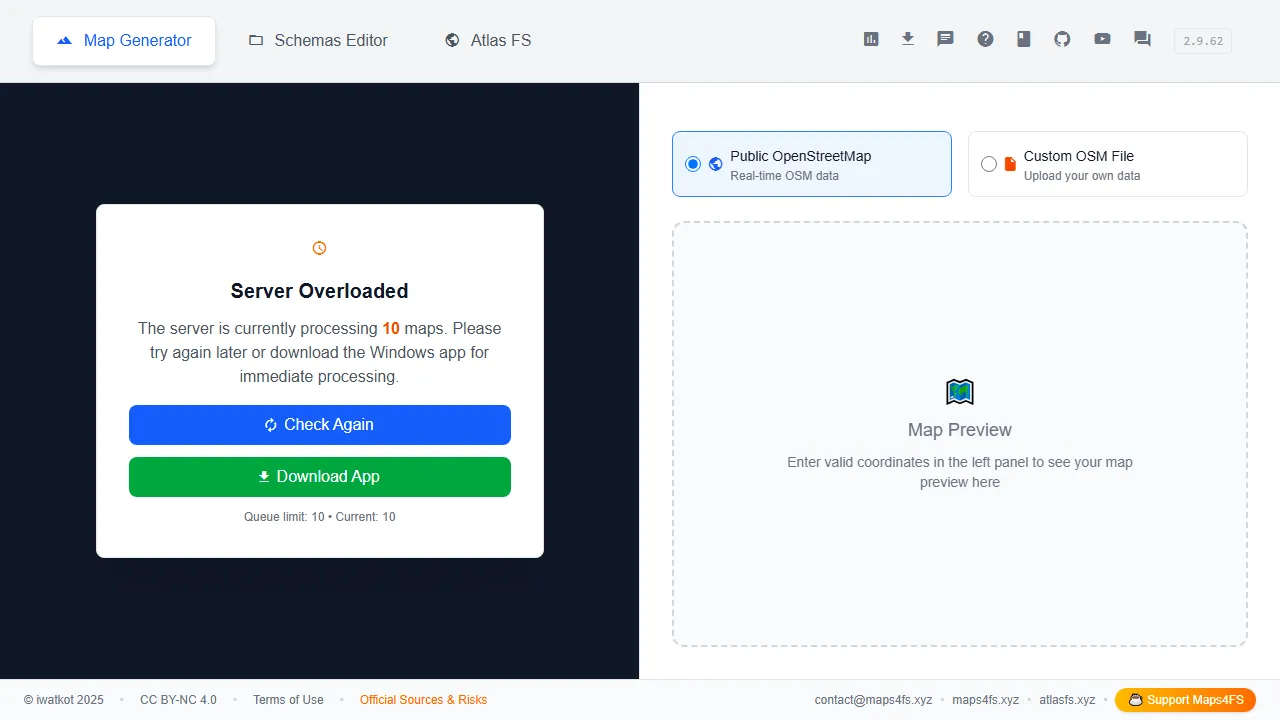Select the Public OpenStreetMap radio option

pyautogui.click(x=693, y=164)
